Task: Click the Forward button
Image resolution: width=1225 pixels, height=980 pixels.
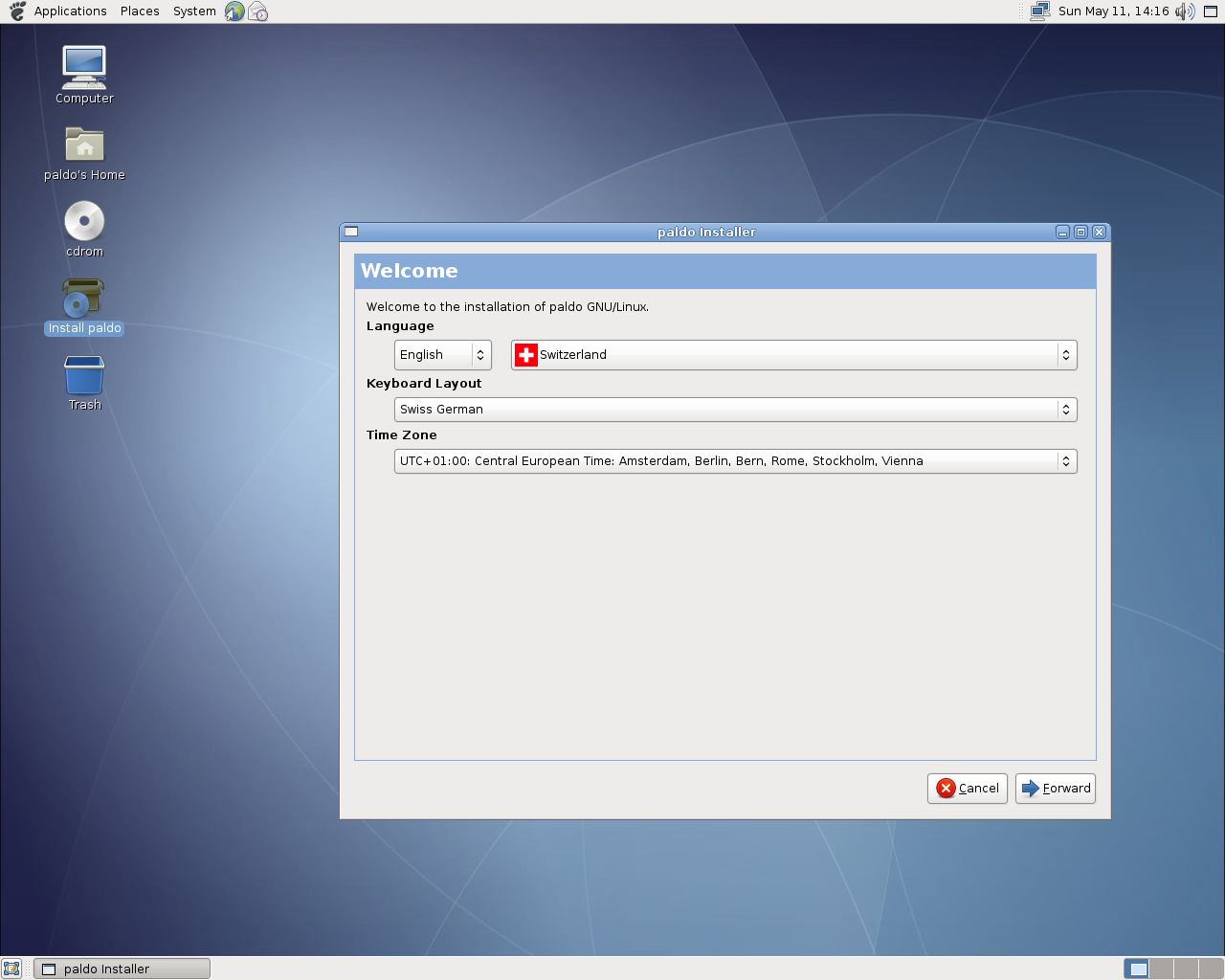Action: 1056,789
